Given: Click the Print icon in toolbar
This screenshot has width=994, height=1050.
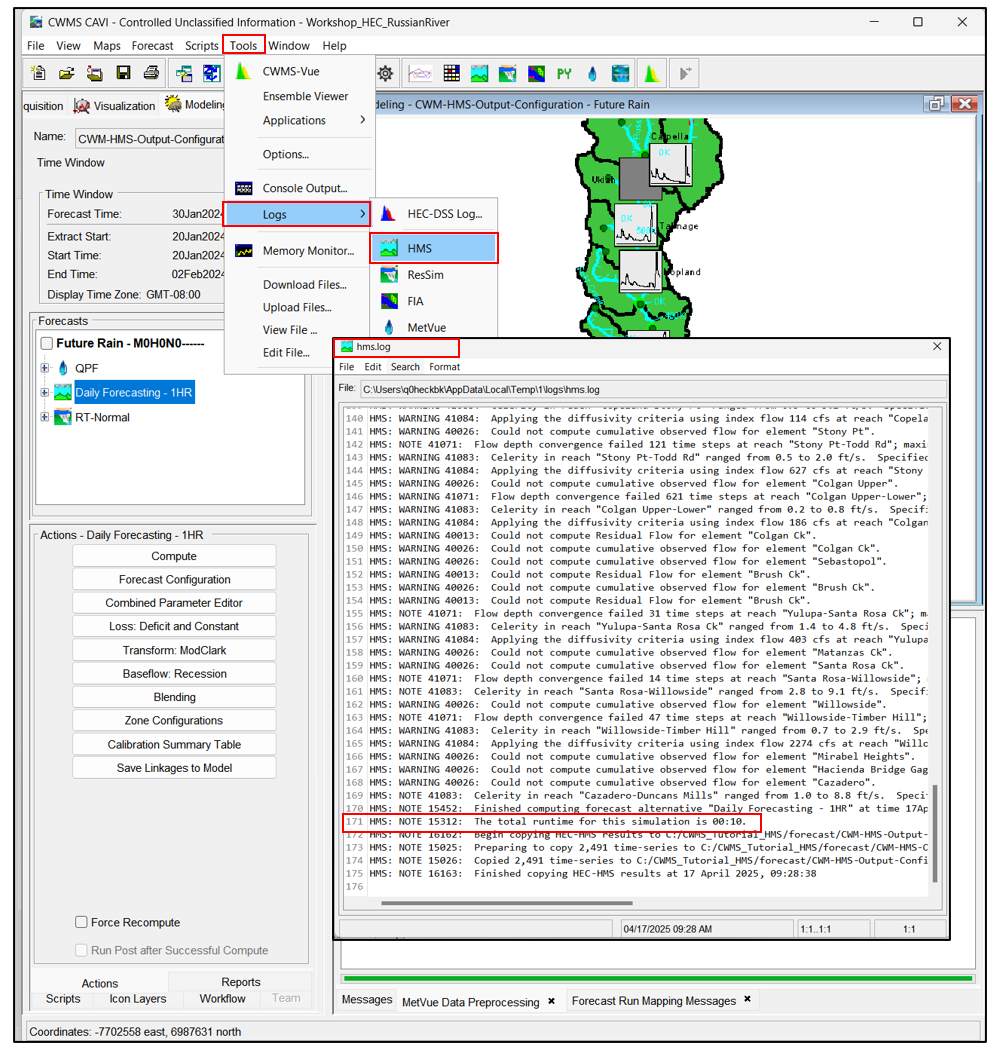Looking at the screenshot, I should [x=151, y=73].
